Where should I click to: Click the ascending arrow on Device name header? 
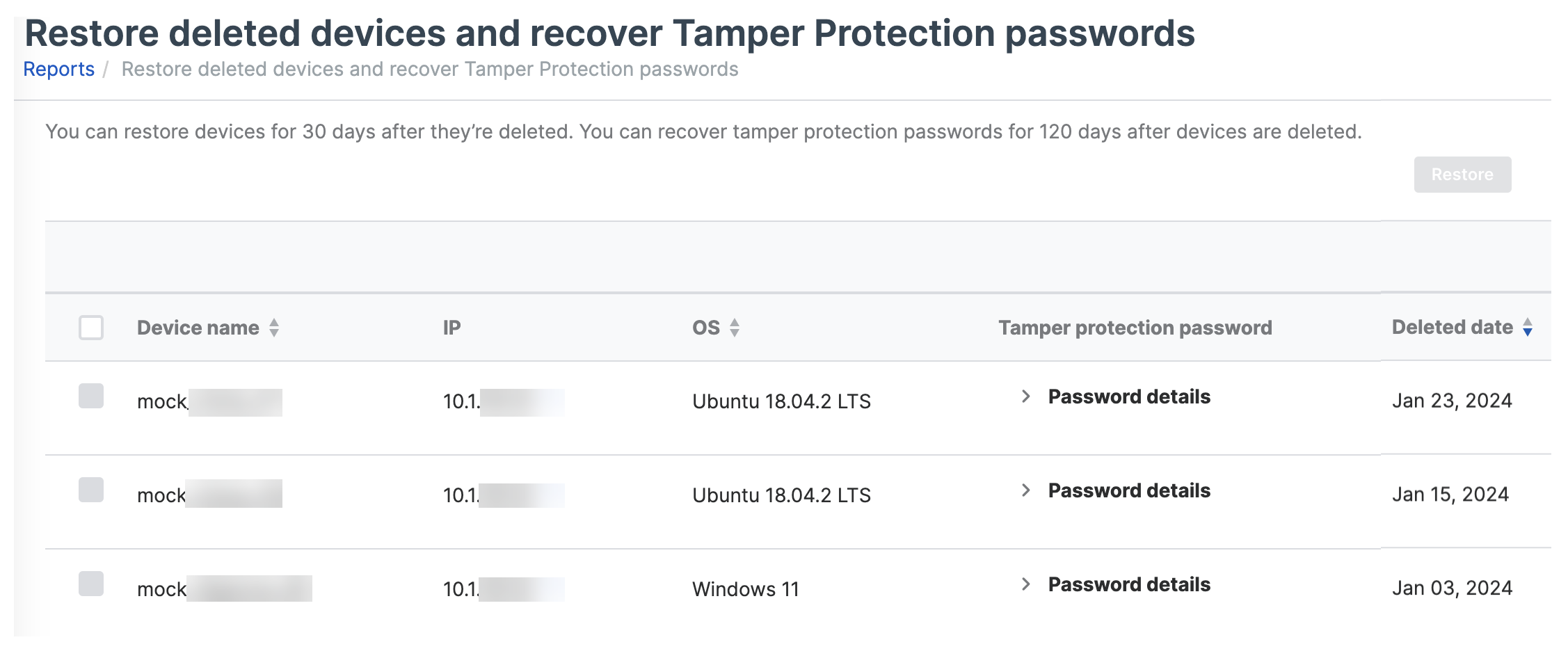[x=274, y=322]
